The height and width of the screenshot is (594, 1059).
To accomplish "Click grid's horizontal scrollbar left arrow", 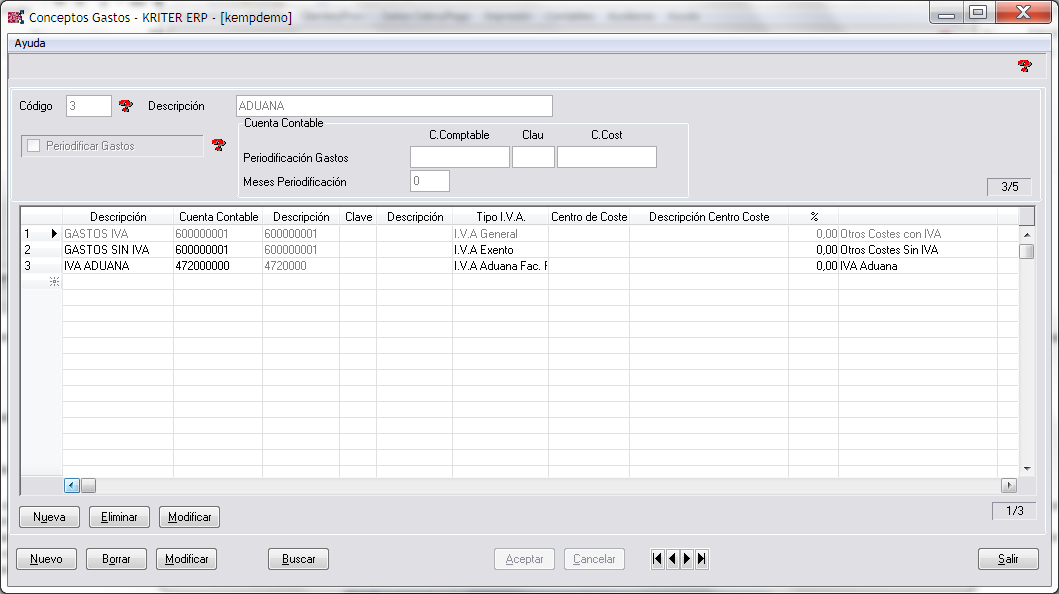I will pyautogui.click(x=72, y=485).
